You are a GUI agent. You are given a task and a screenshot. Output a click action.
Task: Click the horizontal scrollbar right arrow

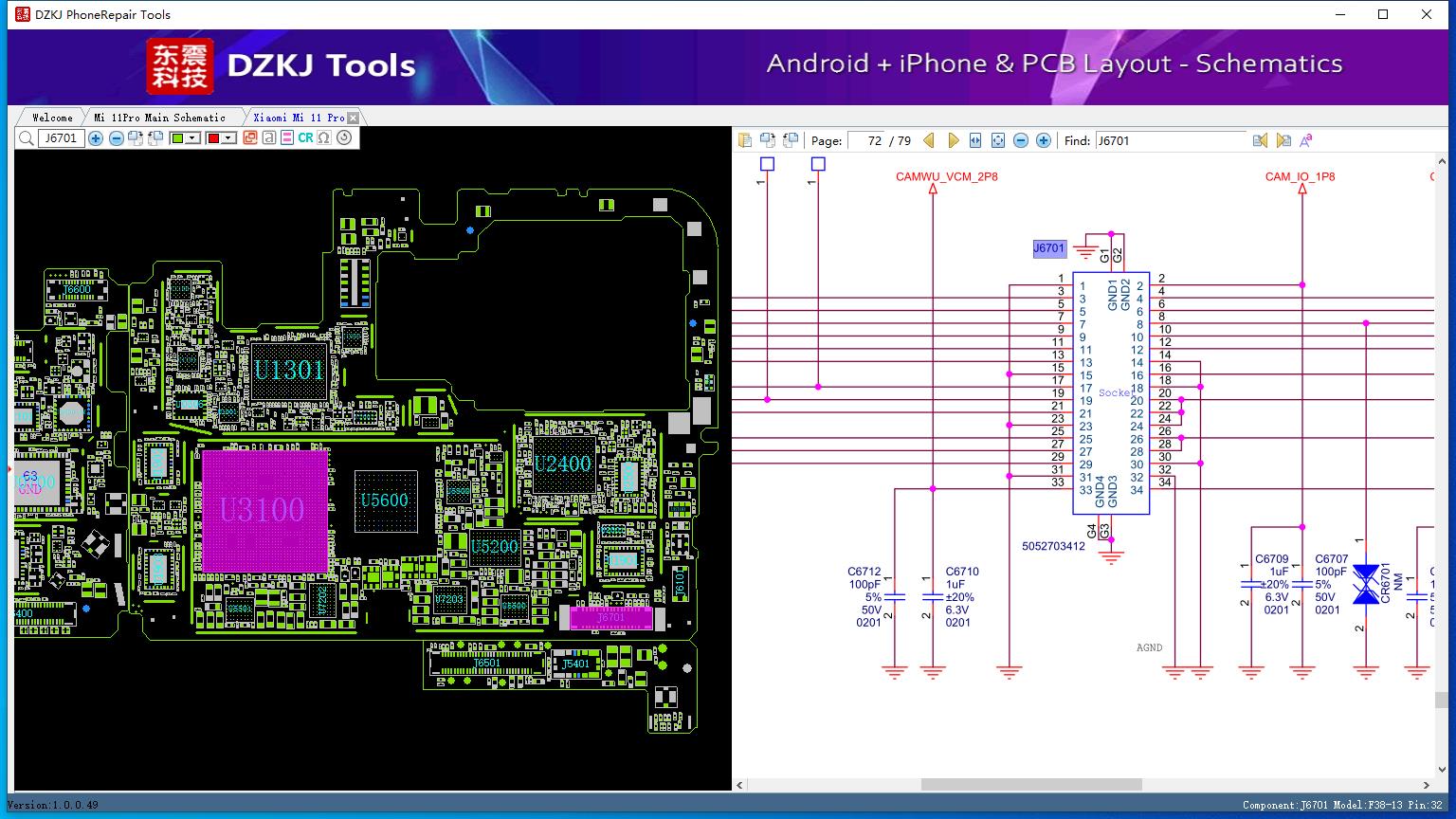click(x=1427, y=785)
